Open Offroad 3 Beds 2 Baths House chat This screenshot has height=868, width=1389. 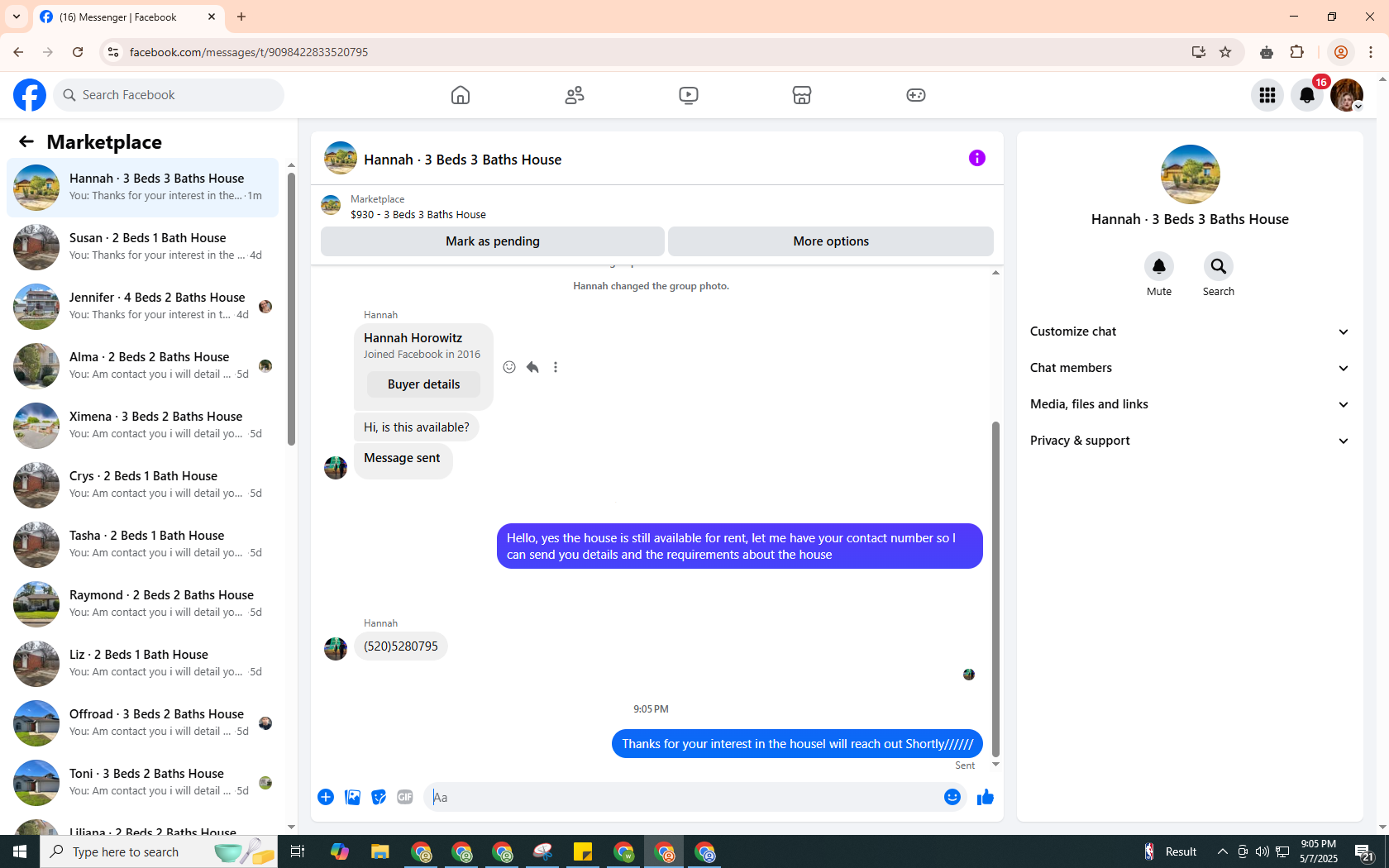(142, 723)
